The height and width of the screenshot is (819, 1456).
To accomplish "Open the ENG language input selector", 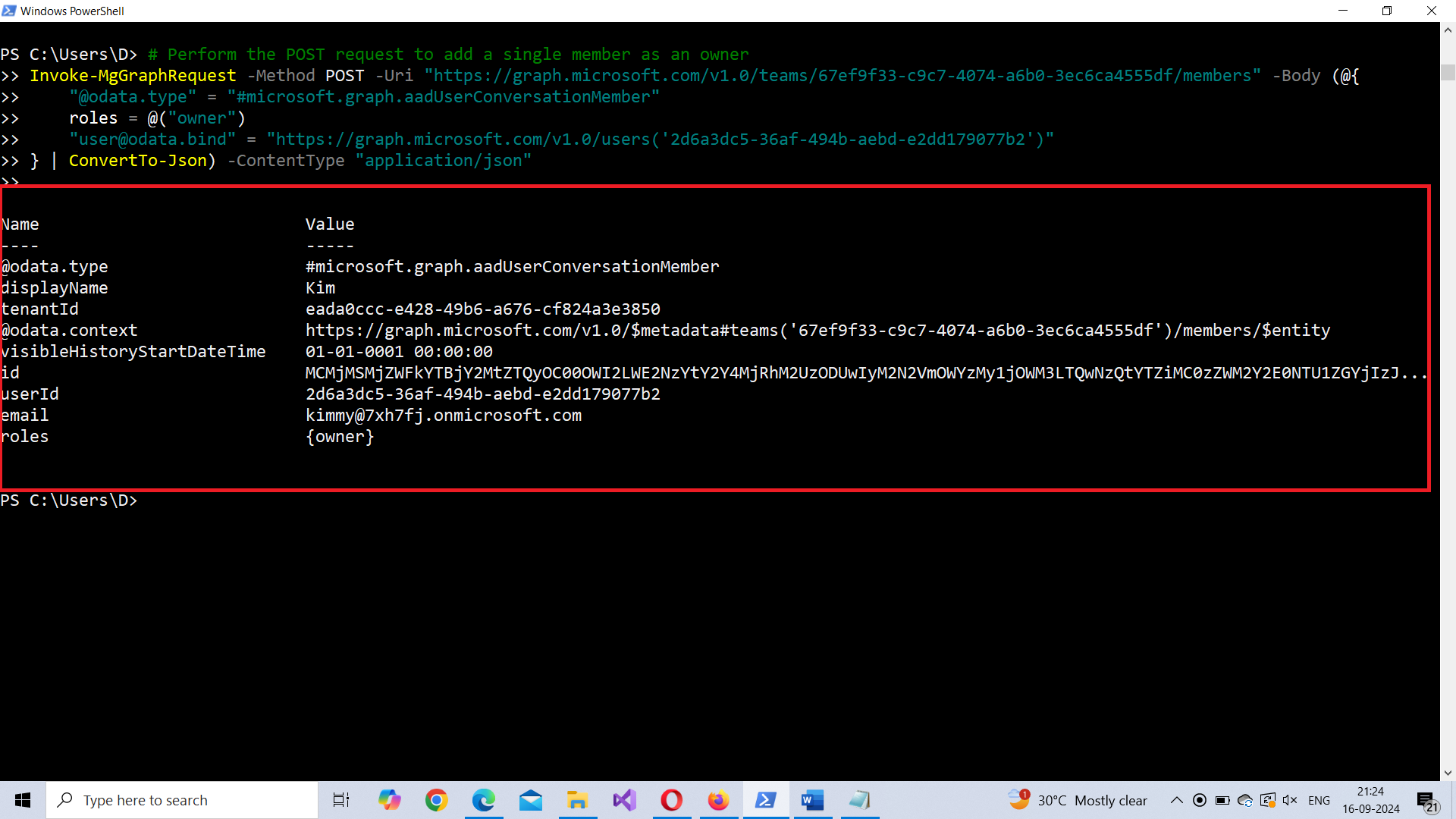I will [x=1319, y=800].
